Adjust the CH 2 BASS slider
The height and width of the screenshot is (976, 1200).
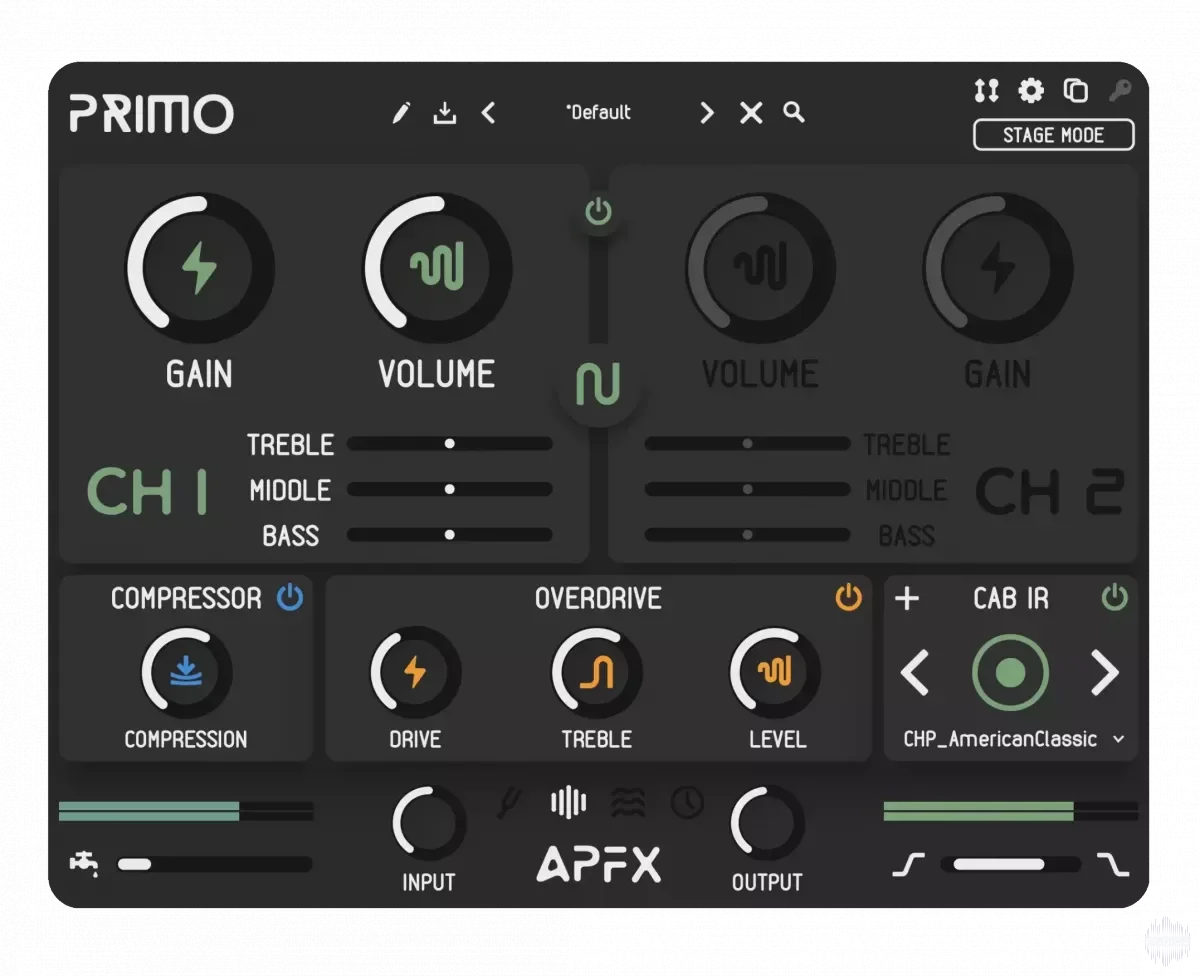click(747, 535)
